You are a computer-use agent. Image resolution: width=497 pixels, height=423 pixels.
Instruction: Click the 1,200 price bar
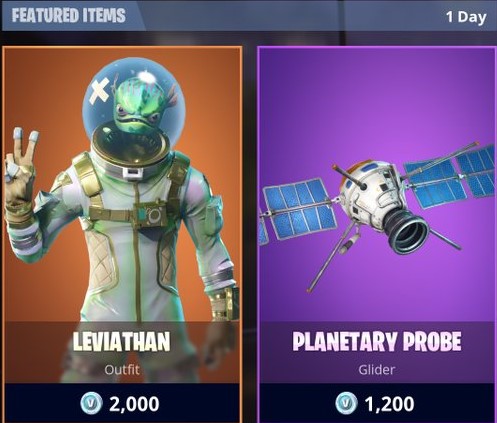pos(377,403)
